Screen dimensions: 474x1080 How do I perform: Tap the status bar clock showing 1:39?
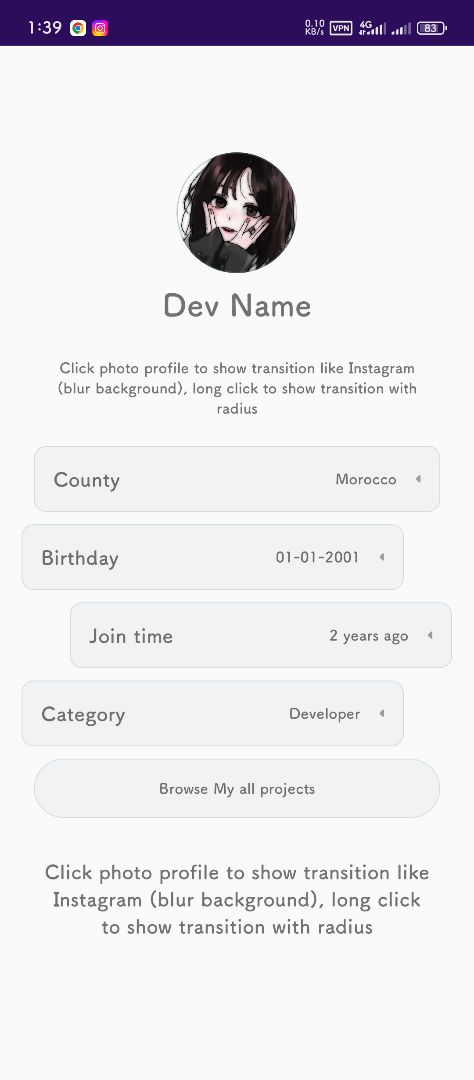pos(45,28)
